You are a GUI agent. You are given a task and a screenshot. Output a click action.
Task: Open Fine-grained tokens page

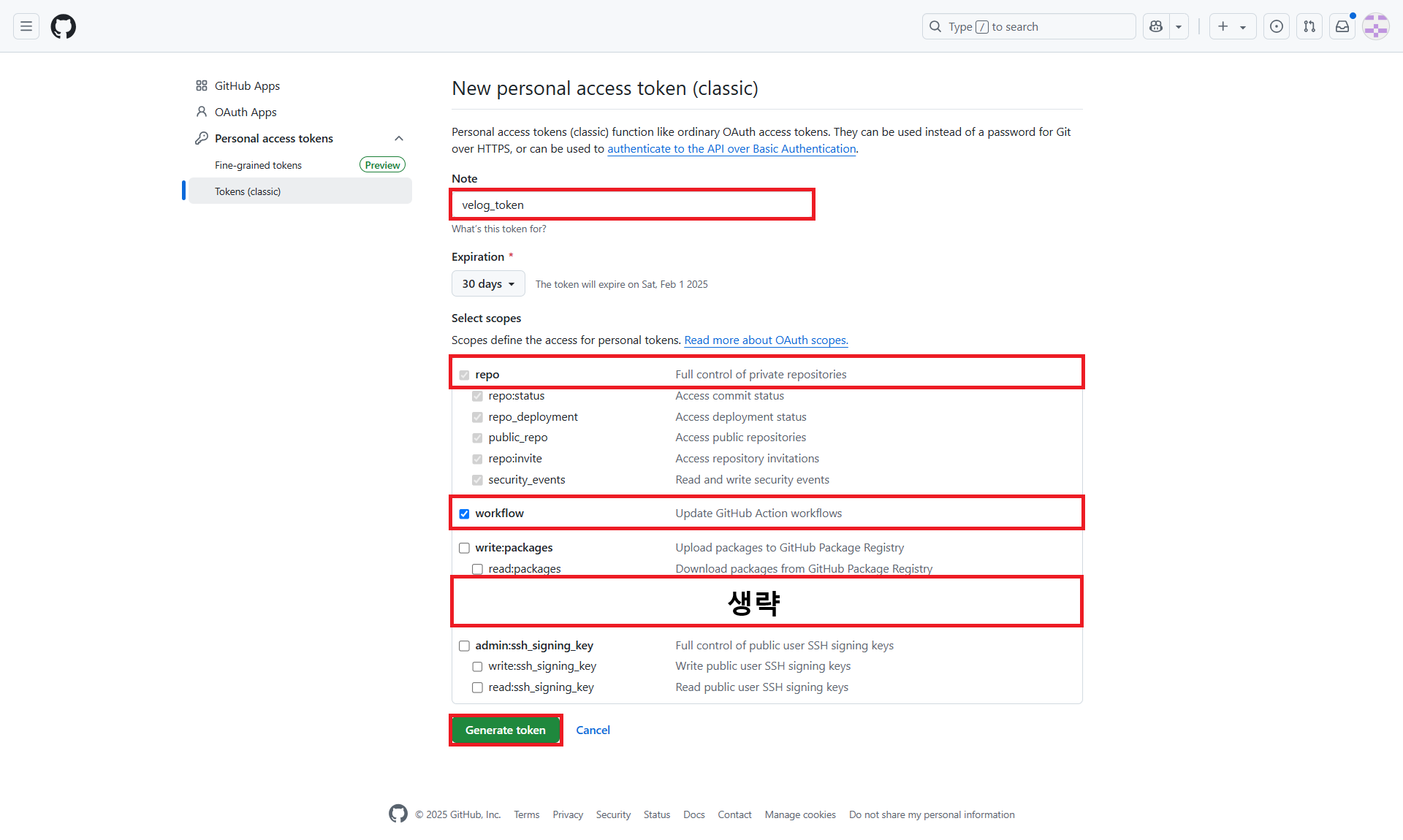pos(258,165)
